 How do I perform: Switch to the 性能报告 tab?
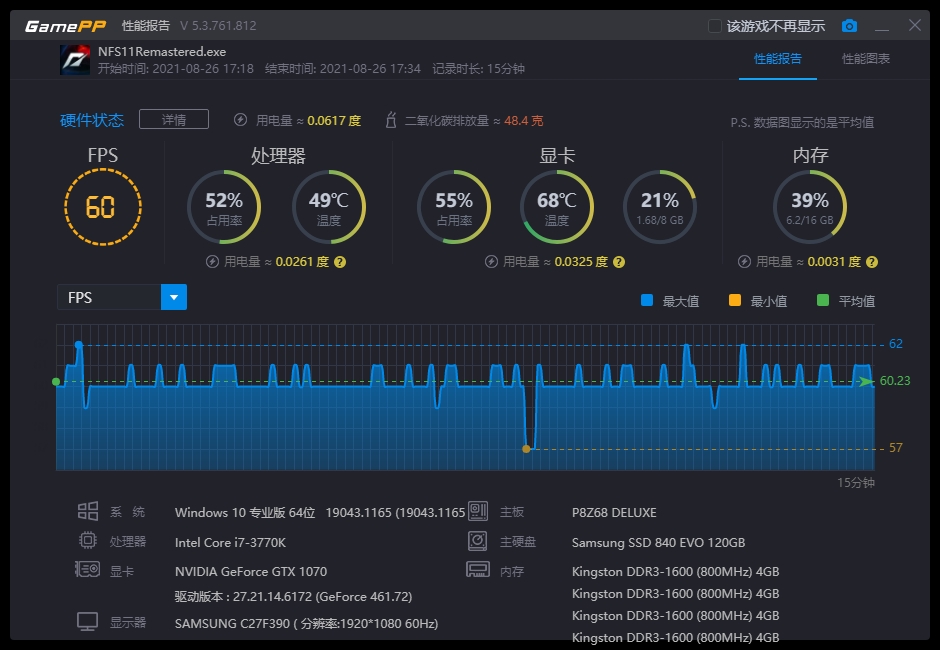point(778,59)
